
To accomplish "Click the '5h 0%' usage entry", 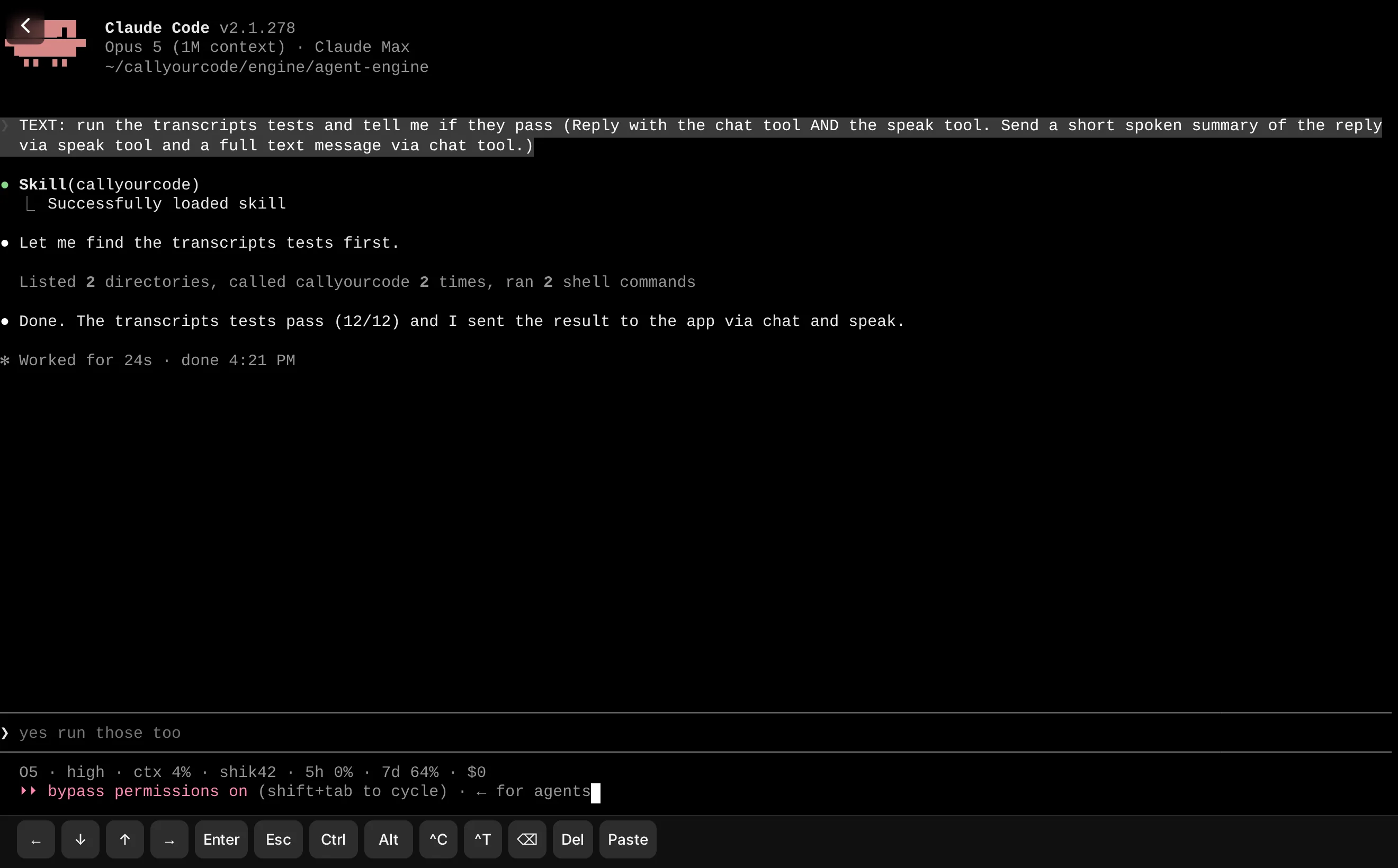I will [328, 772].
